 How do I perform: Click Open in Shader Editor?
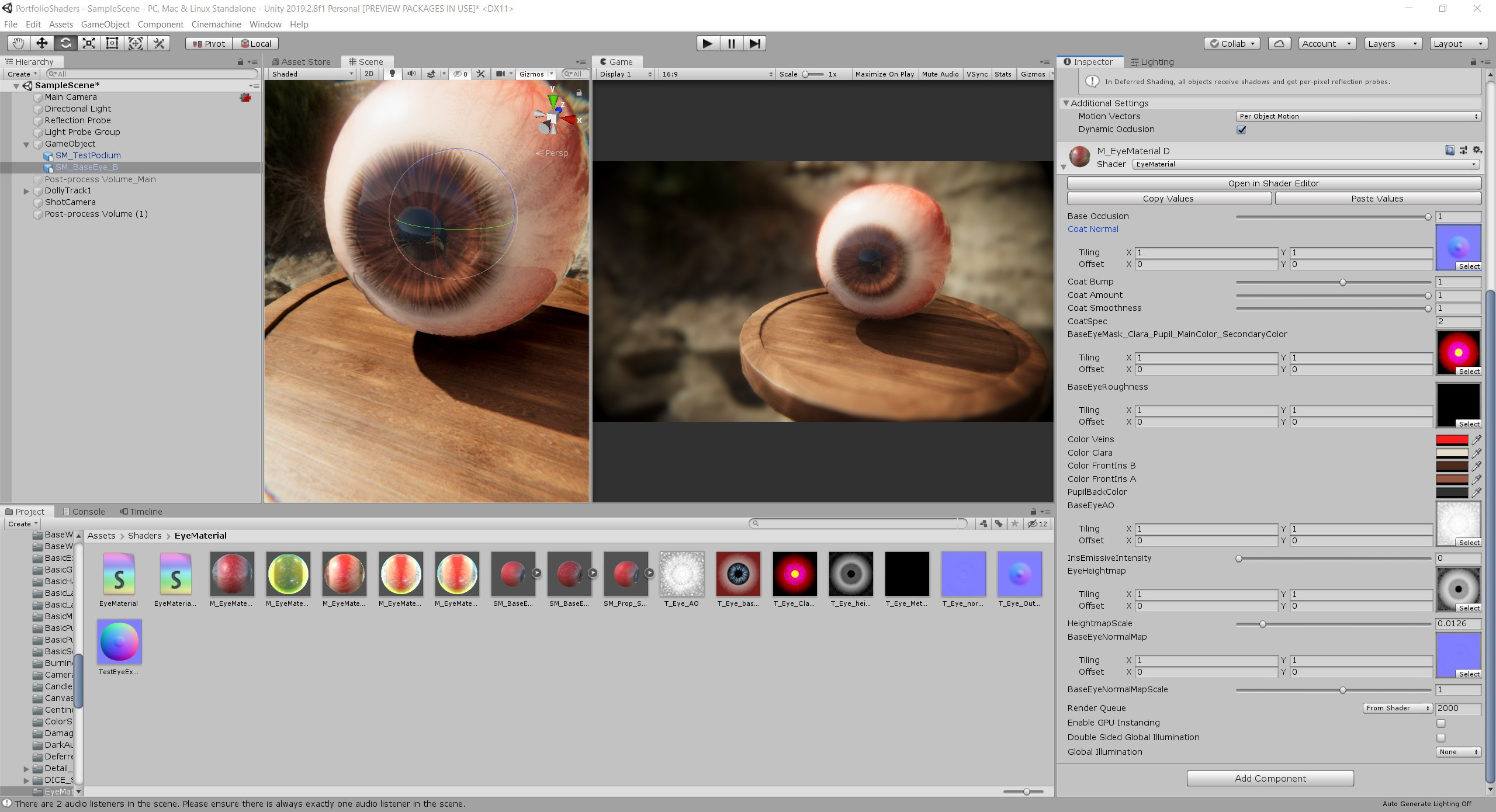[x=1273, y=183]
